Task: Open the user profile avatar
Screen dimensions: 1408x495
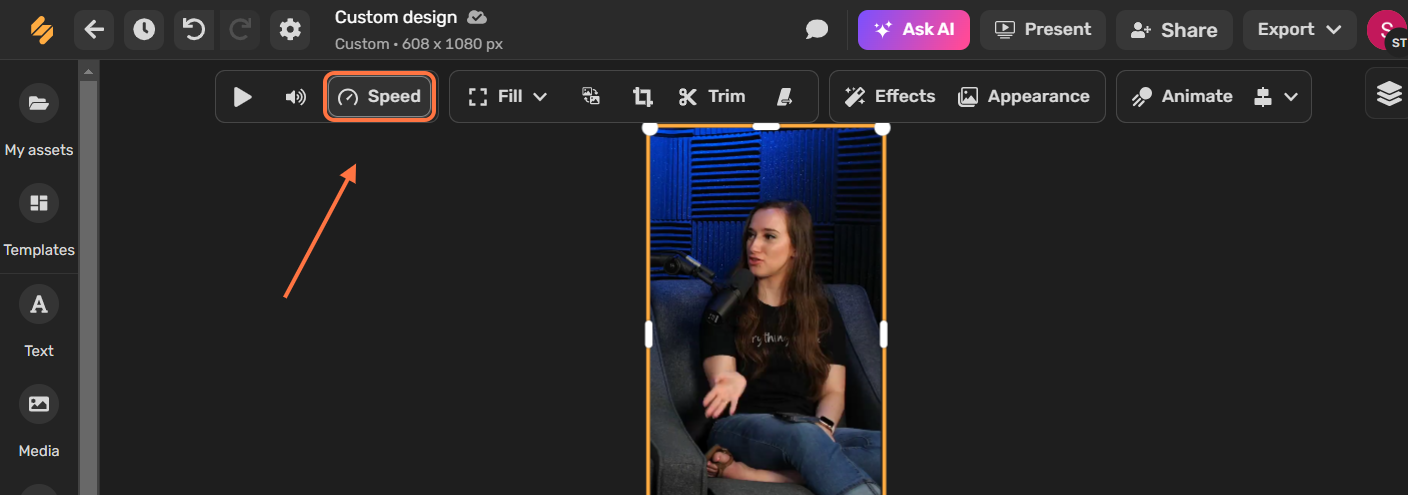Action: point(1386,30)
